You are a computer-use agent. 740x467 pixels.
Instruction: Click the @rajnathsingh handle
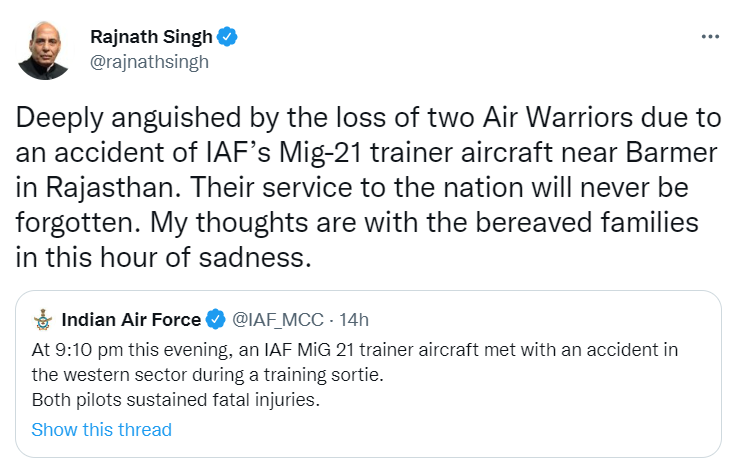click(148, 61)
